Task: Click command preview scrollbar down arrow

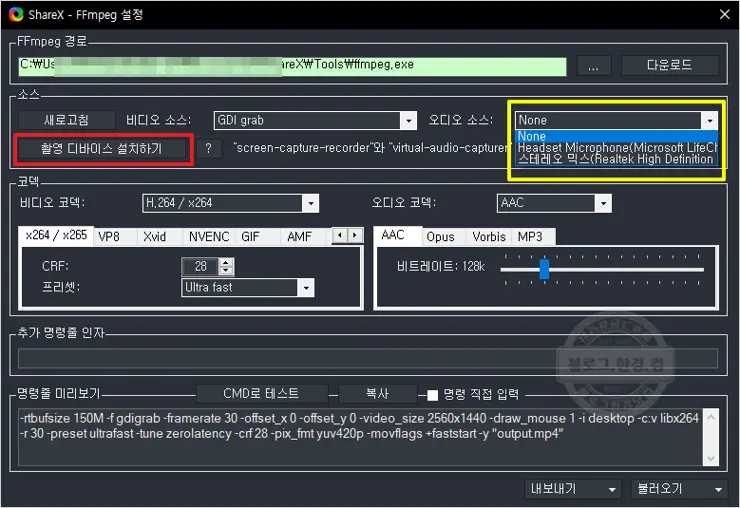Action: tap(711, 458)
